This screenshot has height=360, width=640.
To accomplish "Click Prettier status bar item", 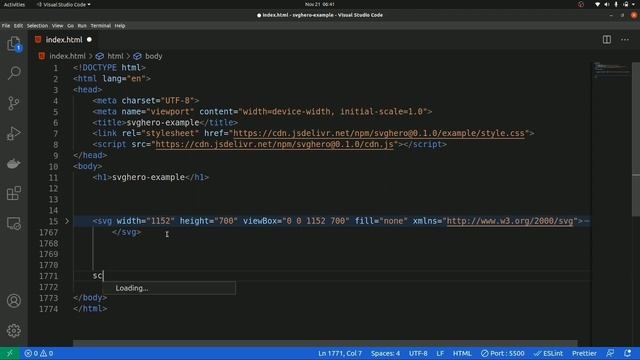I will (584, 353).
